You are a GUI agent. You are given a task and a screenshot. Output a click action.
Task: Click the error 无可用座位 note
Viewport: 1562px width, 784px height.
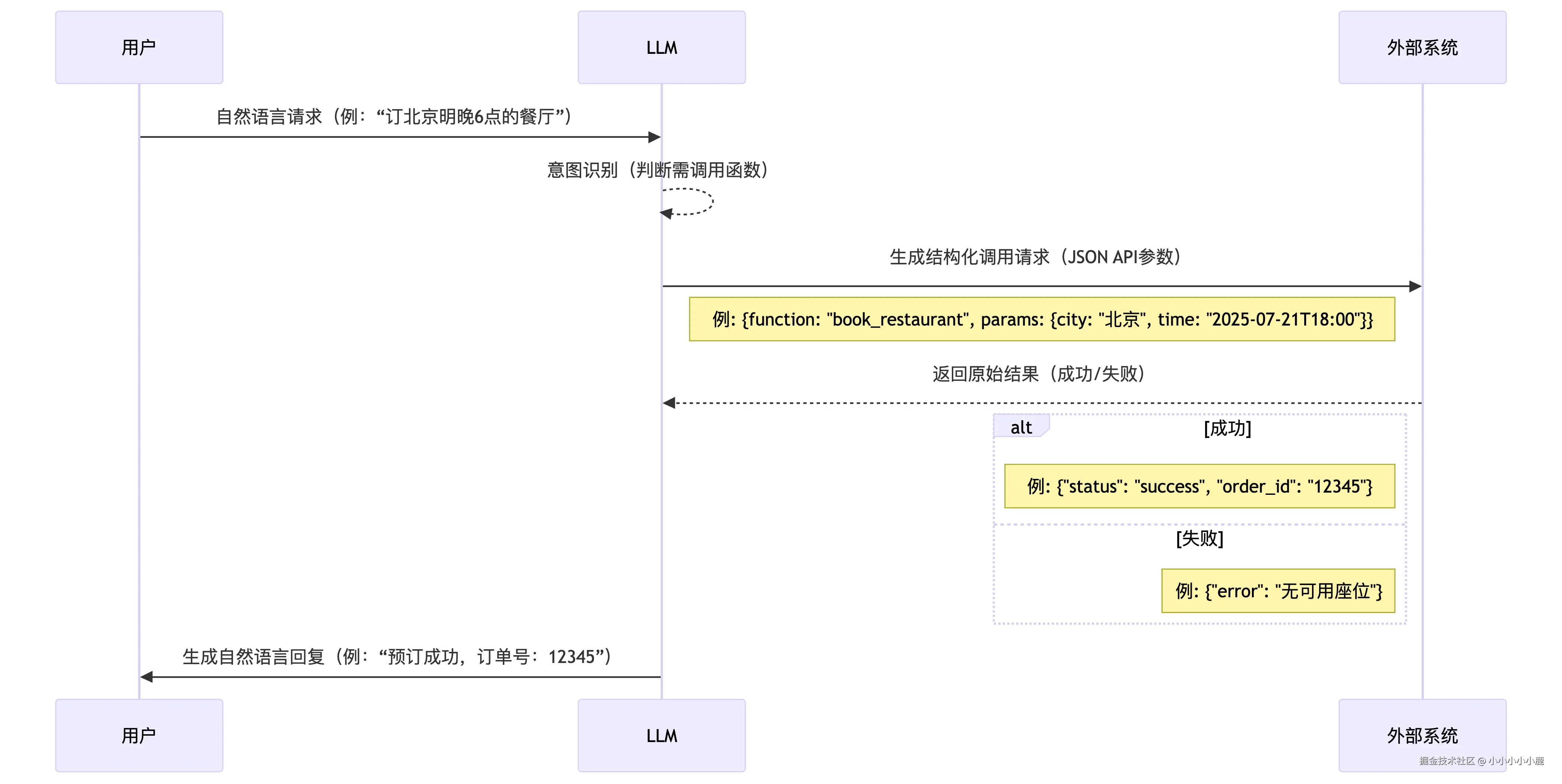pos(1278,591)
